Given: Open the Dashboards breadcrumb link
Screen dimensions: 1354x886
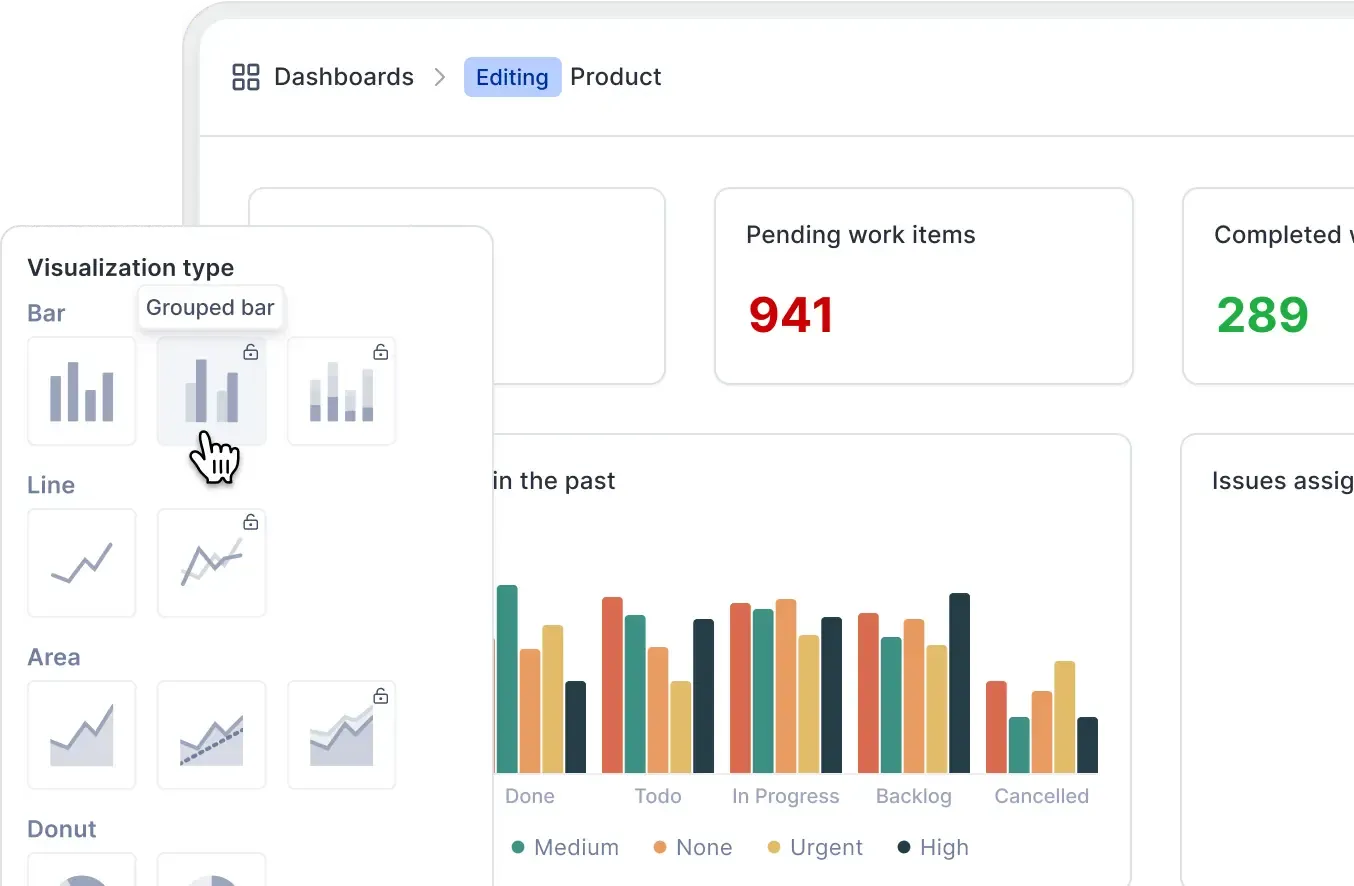Looking at the screenshot, I should pyautogui.click(x=343, y=77).
